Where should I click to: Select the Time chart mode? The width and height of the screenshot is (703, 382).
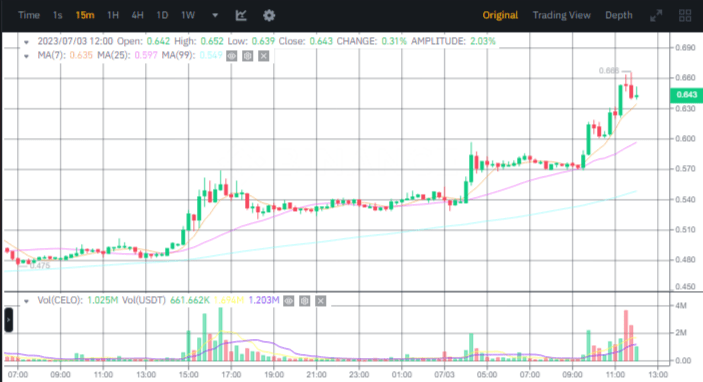pos(29,15)
